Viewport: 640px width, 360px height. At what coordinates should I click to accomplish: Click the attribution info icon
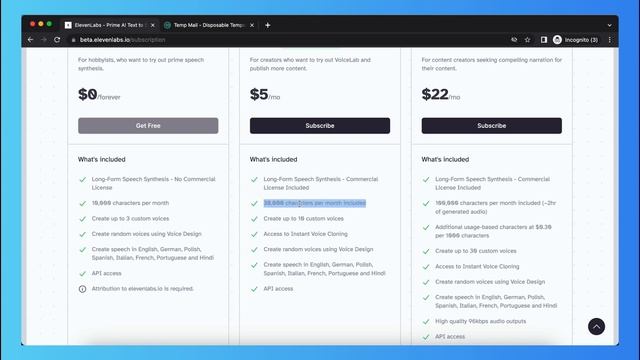tap(82, 289)
